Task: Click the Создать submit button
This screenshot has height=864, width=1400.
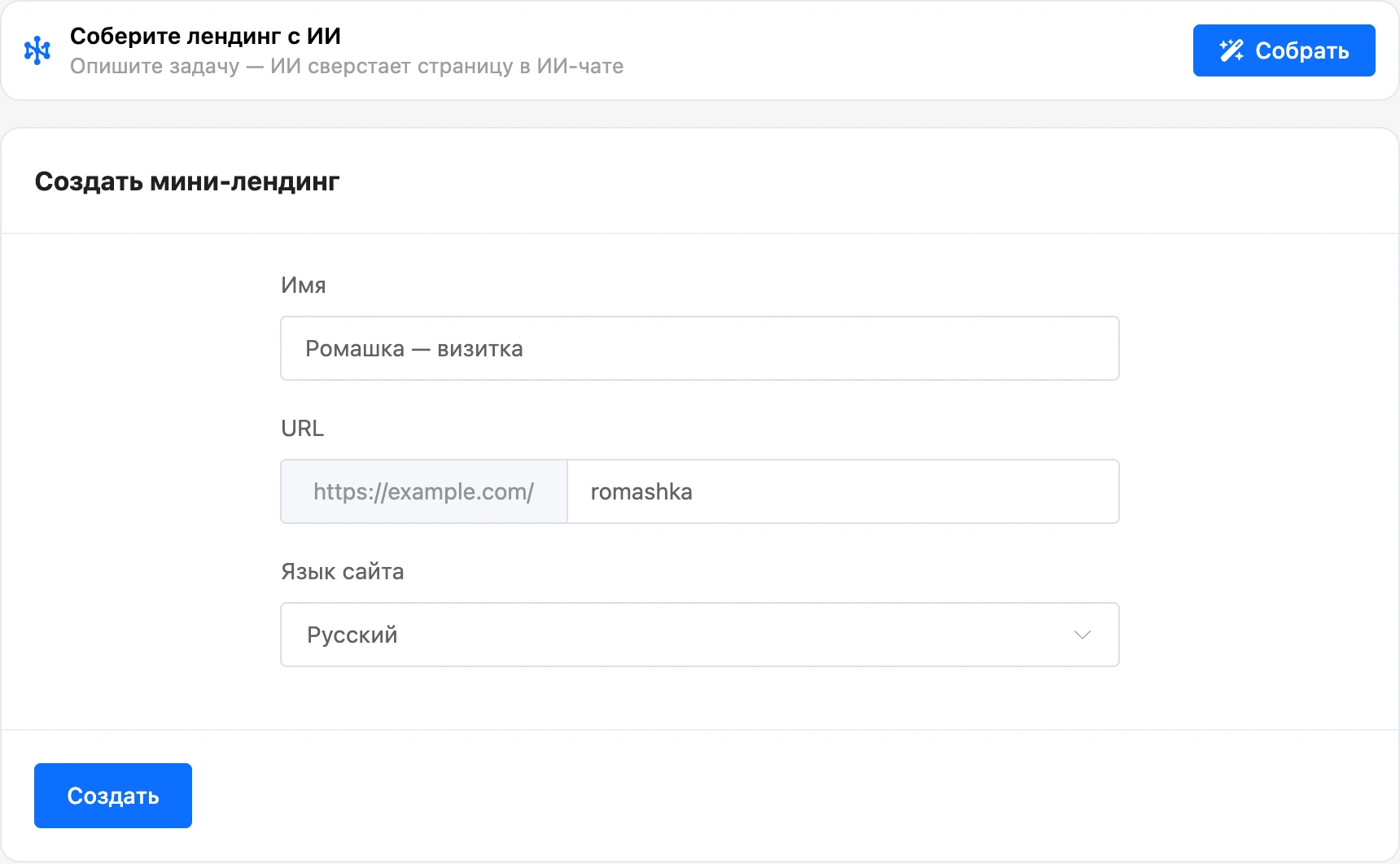Action: (113, 796)
